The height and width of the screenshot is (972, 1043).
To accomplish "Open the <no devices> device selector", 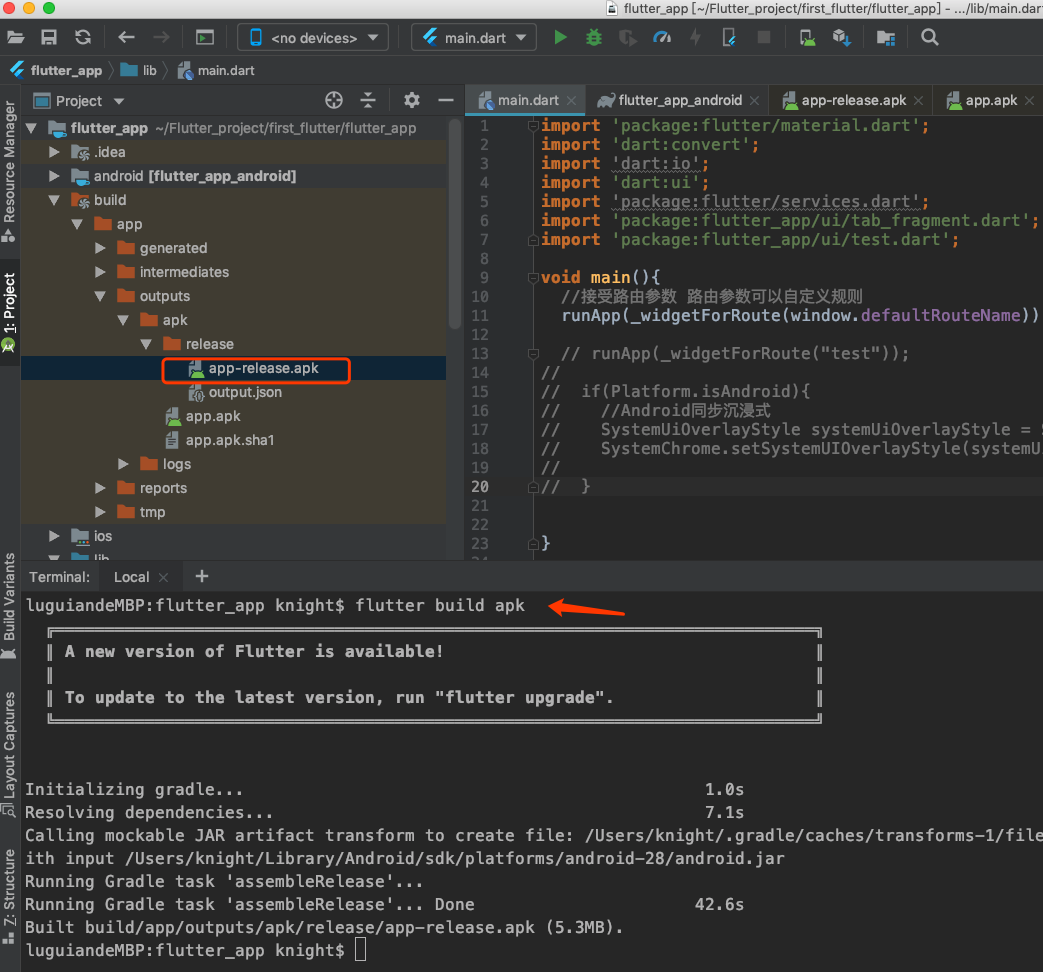I will [x=312, y=36].
